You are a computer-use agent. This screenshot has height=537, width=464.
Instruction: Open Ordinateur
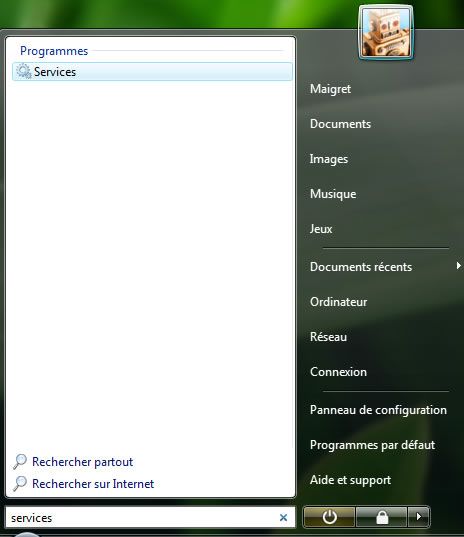[338, 302]
